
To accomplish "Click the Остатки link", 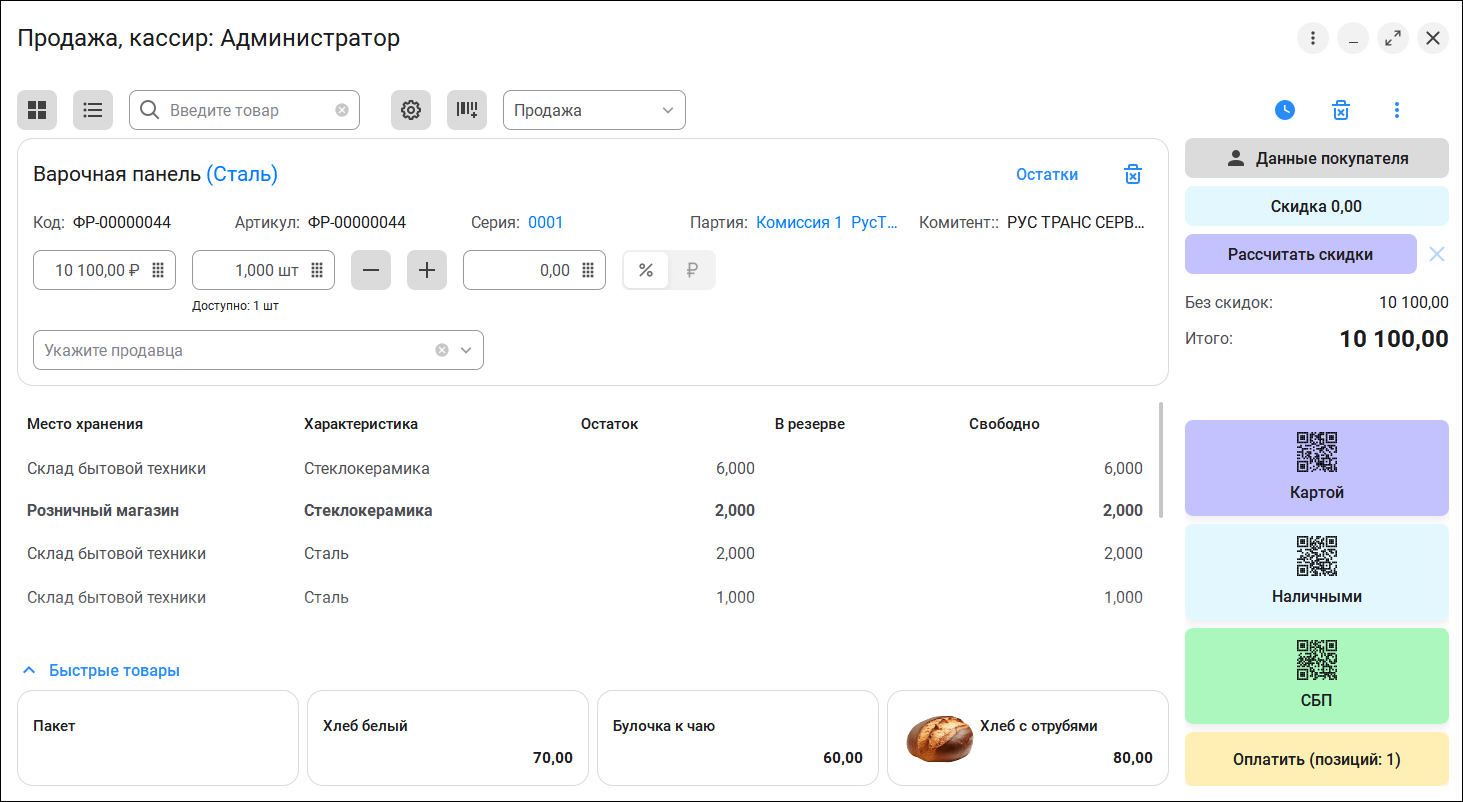I will pos(1046,175).
